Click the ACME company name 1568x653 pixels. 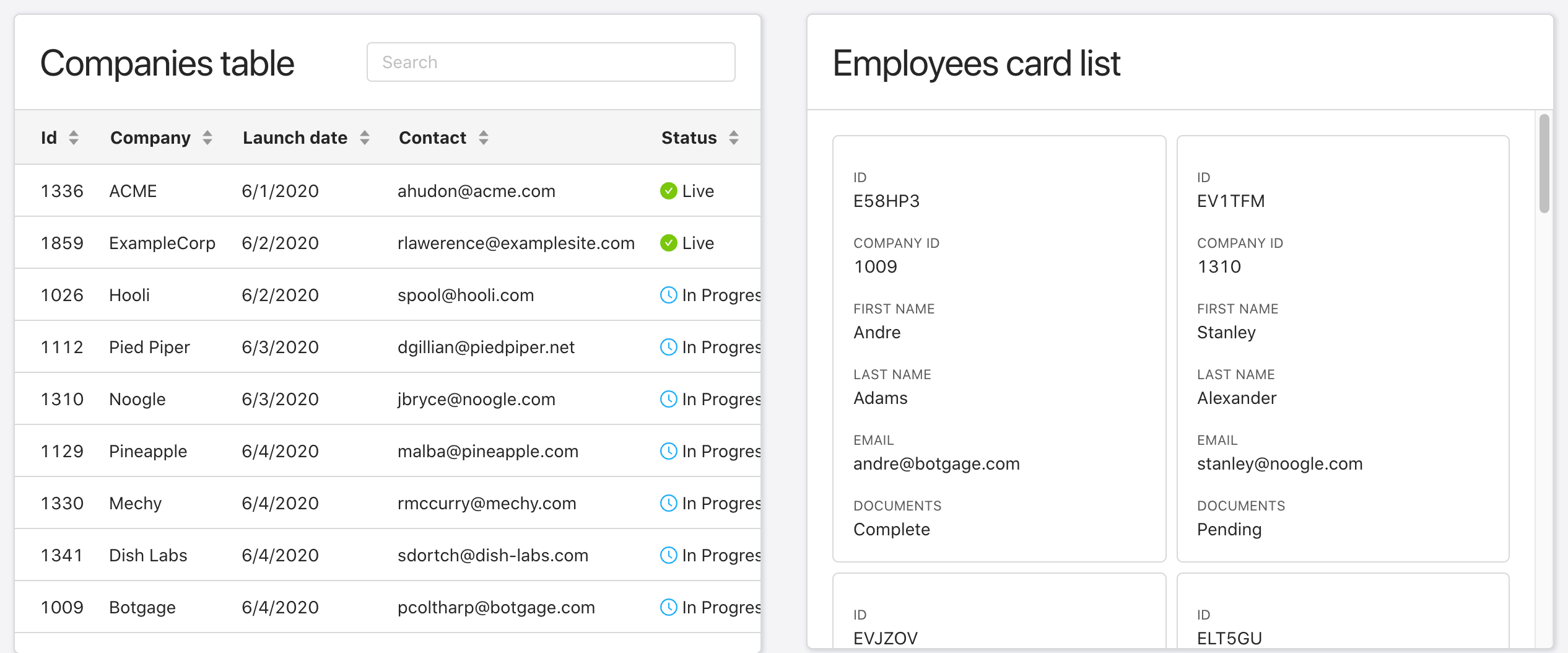(x=133, y=191)
